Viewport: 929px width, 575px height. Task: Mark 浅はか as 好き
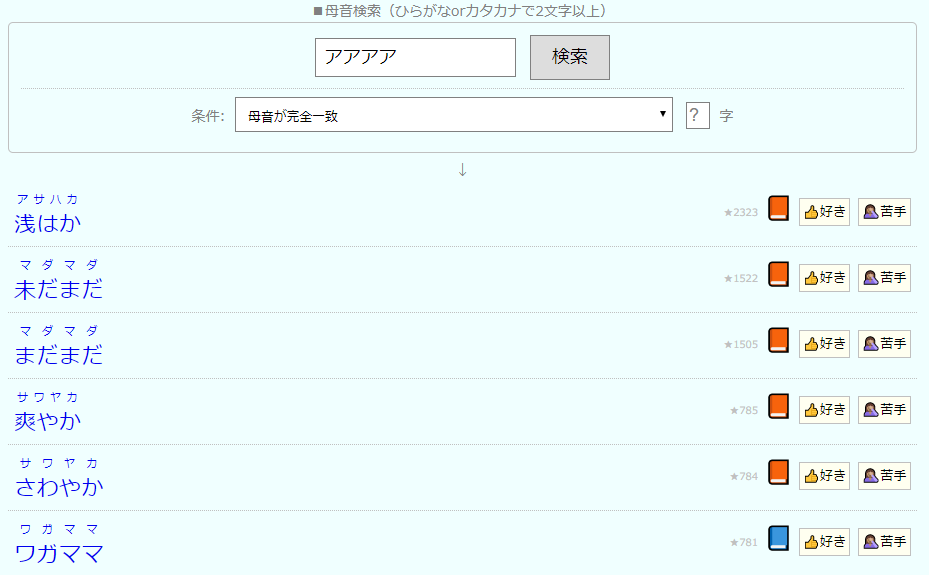(x=824, y=212)
